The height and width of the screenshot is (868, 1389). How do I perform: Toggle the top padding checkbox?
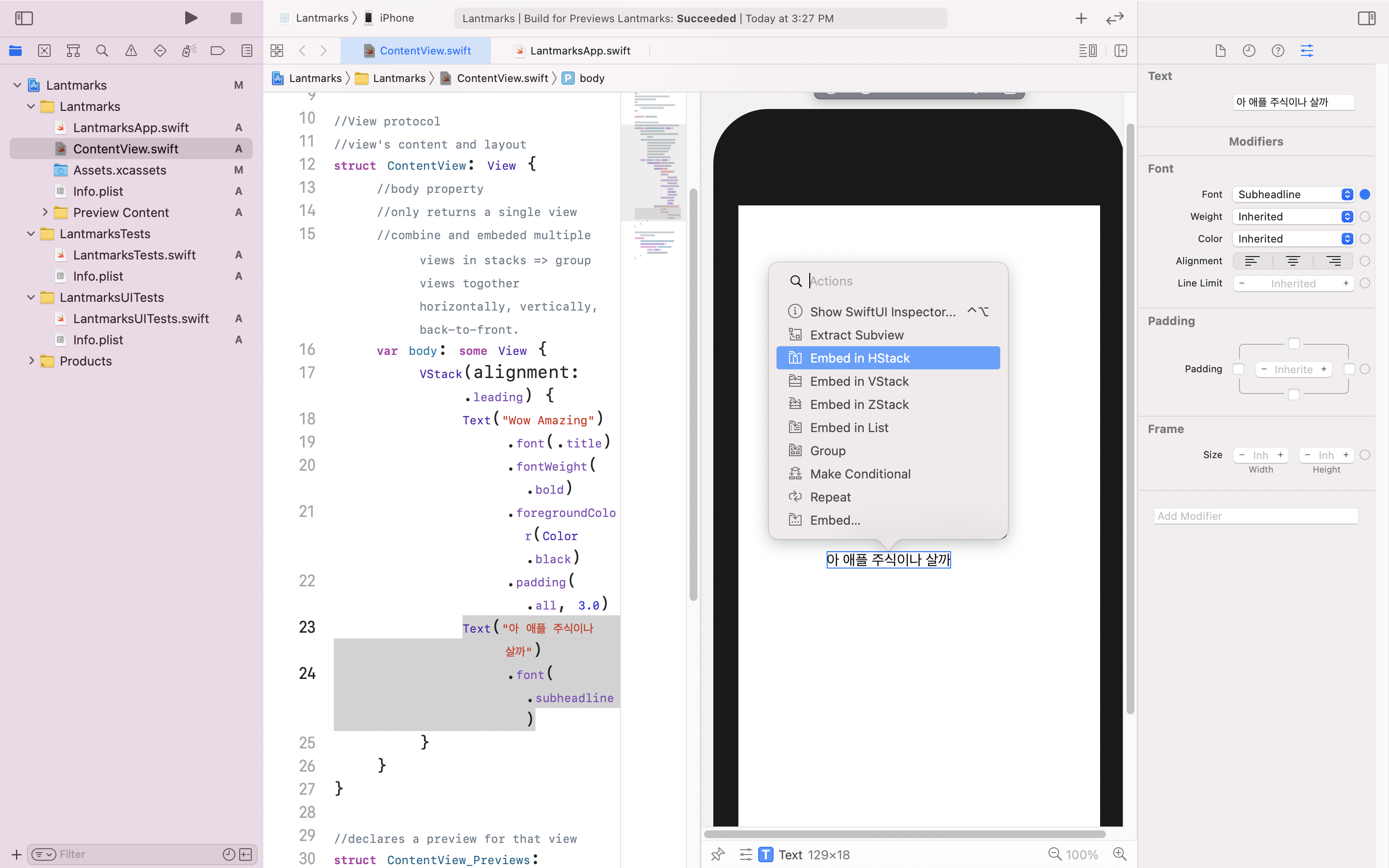point(1294,343)
